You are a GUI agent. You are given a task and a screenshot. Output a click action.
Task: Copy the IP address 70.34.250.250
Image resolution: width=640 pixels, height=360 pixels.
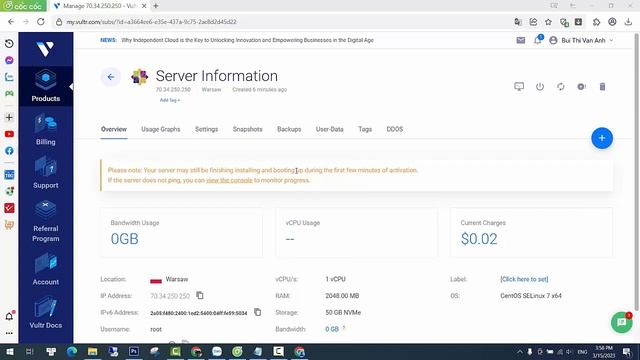pyautogui.click(x=200, y=295)
